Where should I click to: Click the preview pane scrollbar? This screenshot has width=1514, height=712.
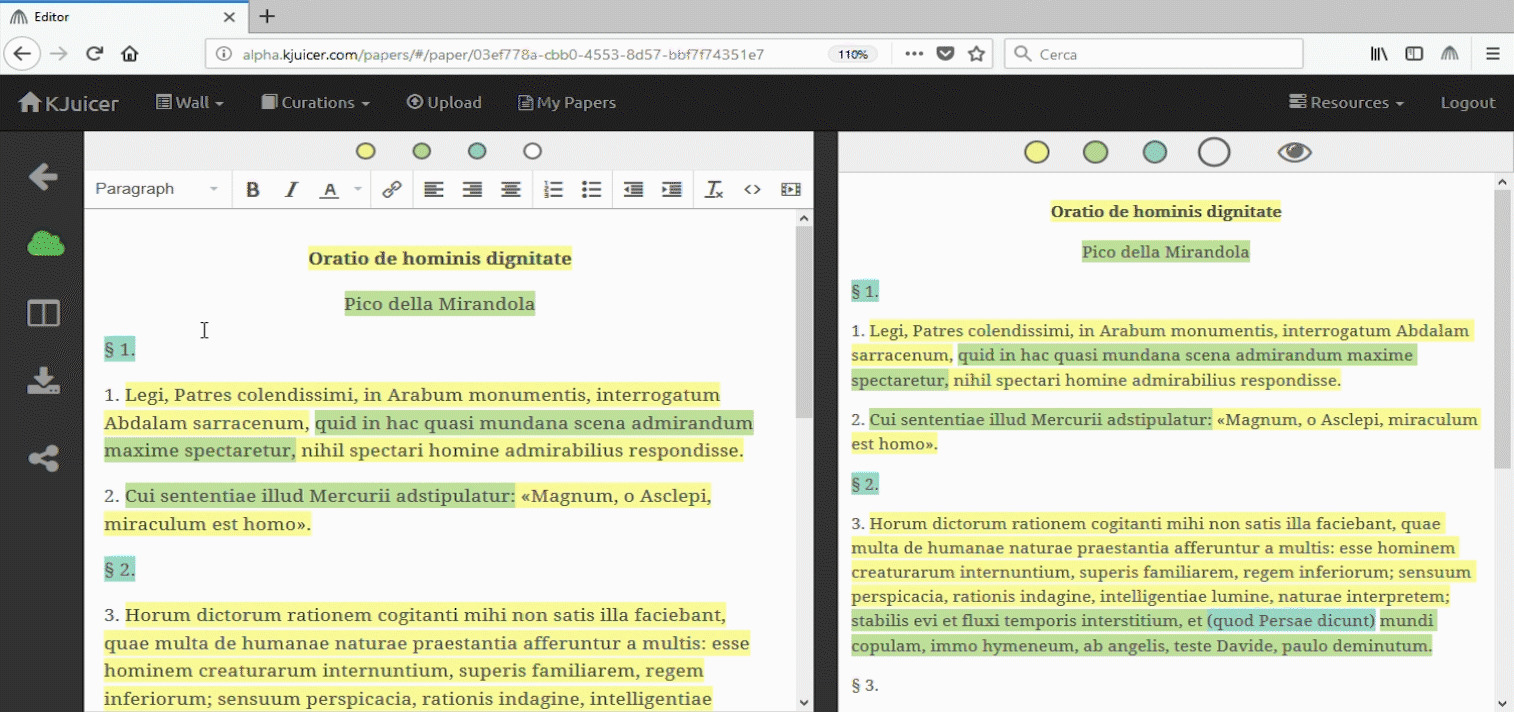pos(1502,328)
